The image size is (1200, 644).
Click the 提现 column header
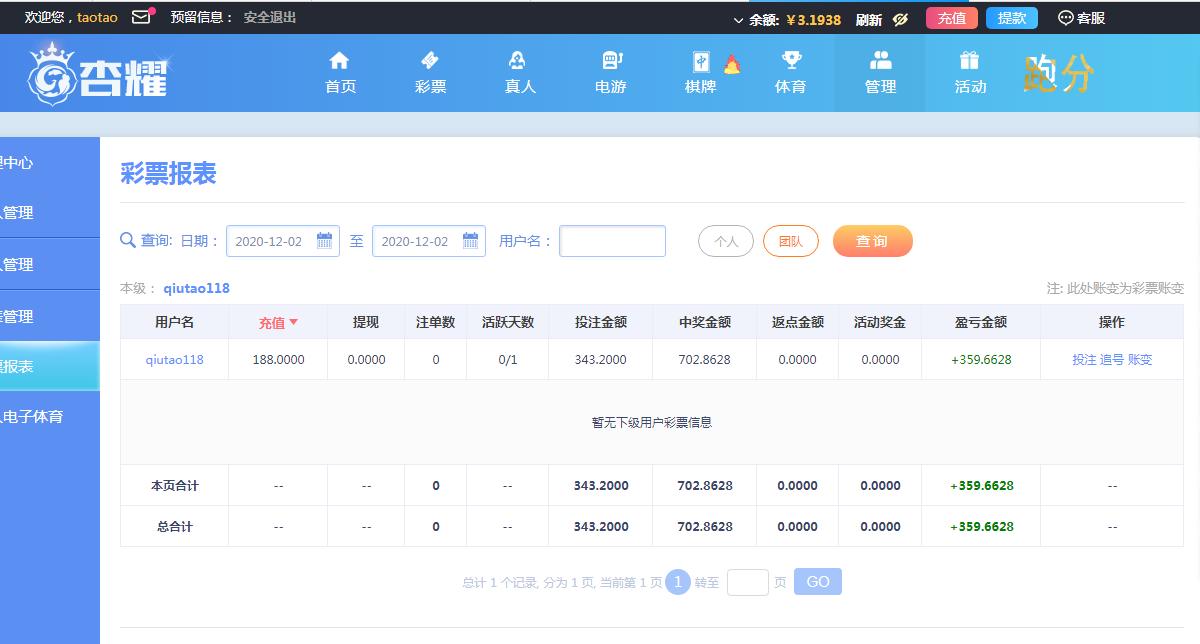(366, 322)
